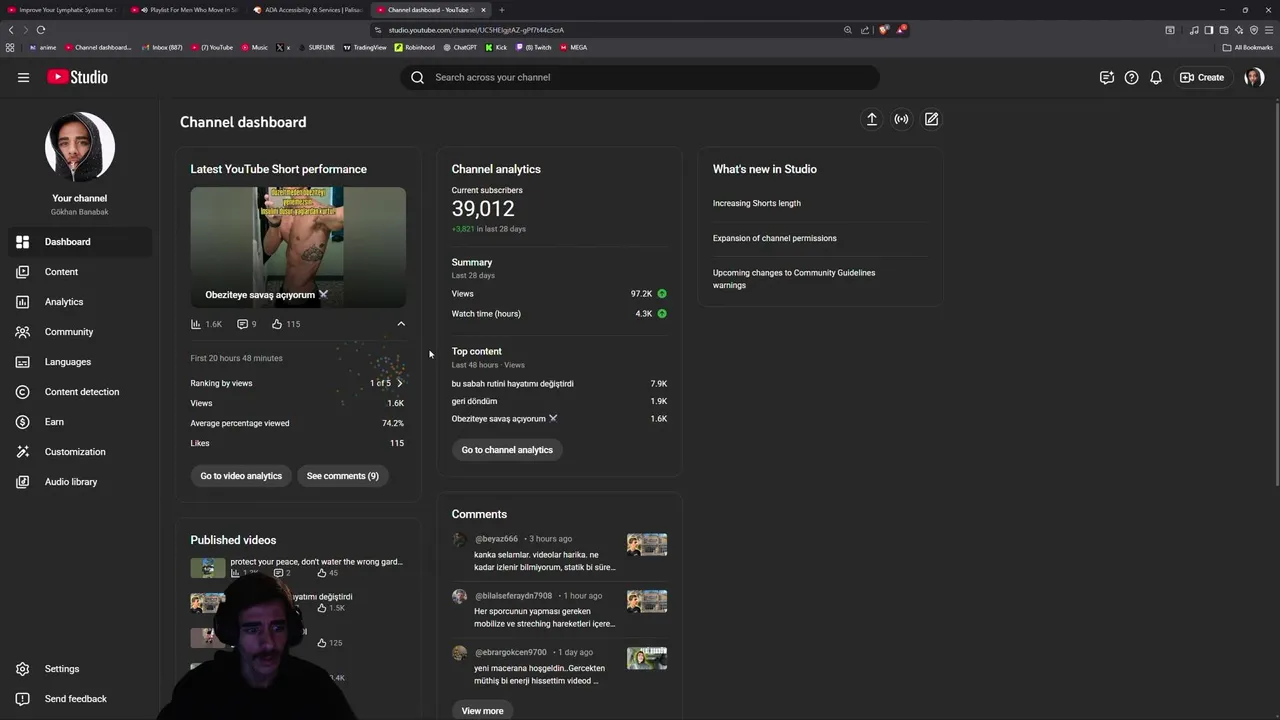Open Settings in the sidebar
Image resolution: width=1280 pixels, height=720 pixels.
click(80, 669)
